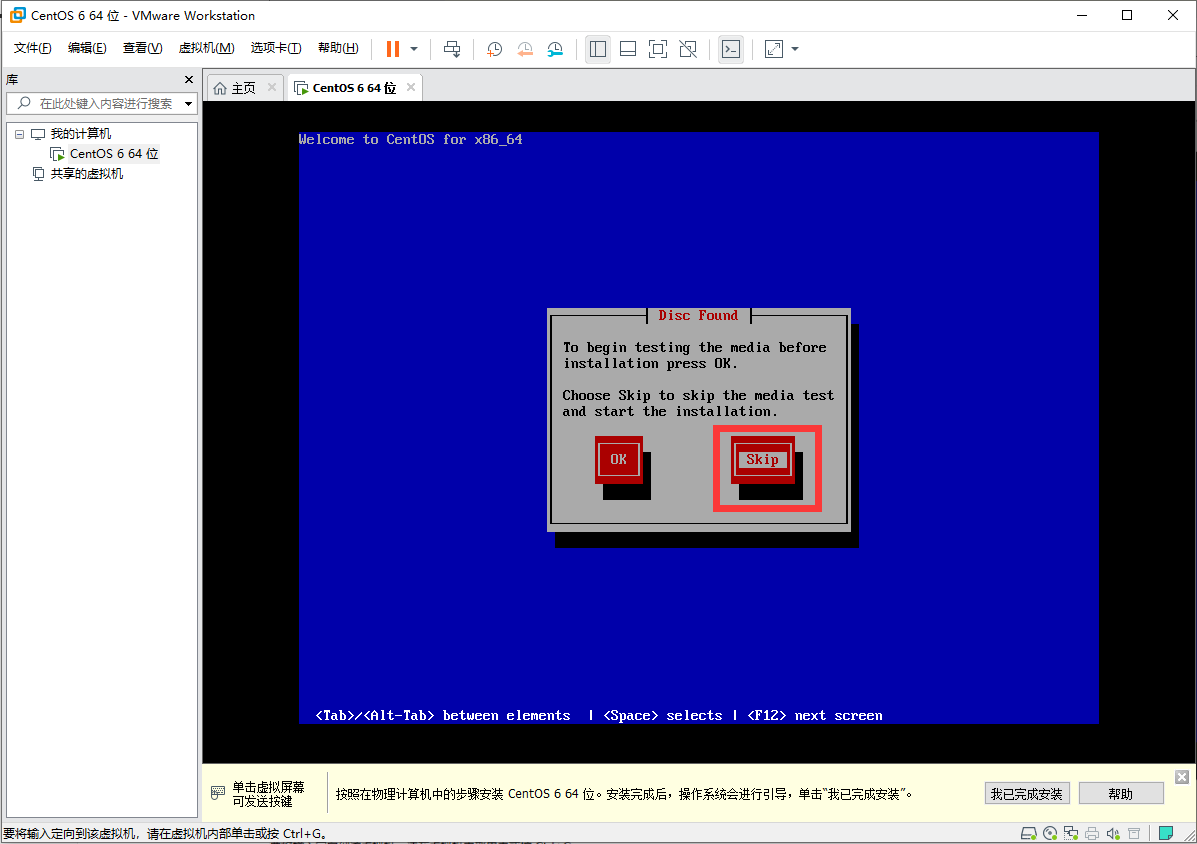
Task: Click the printer status icon
Action: point(1092,833)
